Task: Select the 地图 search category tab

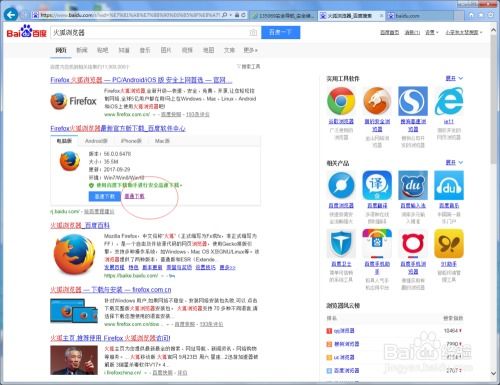Action: coord(208,50)
